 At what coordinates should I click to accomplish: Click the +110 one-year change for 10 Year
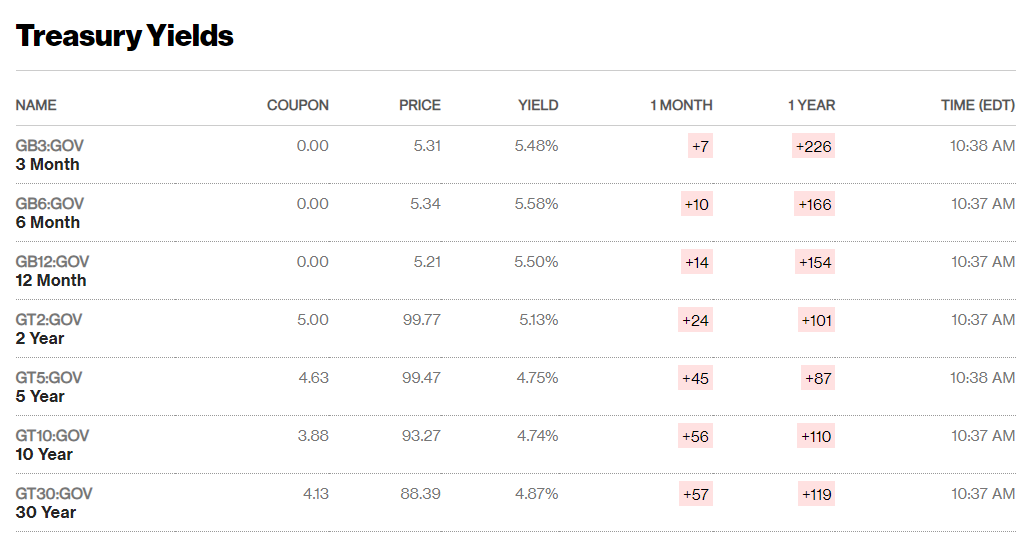tap(815, 436)
